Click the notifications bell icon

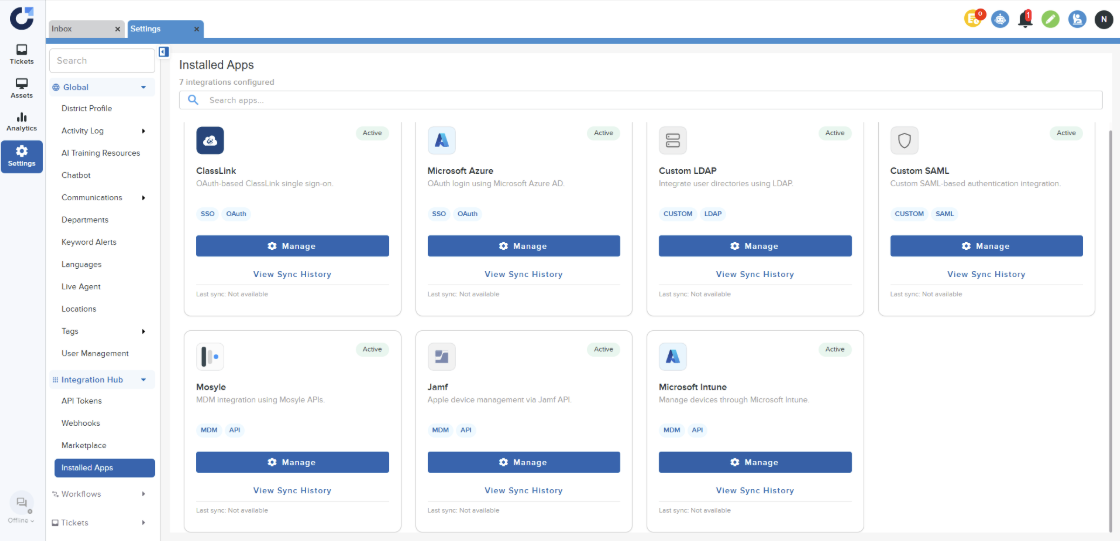pos(1025,18)
